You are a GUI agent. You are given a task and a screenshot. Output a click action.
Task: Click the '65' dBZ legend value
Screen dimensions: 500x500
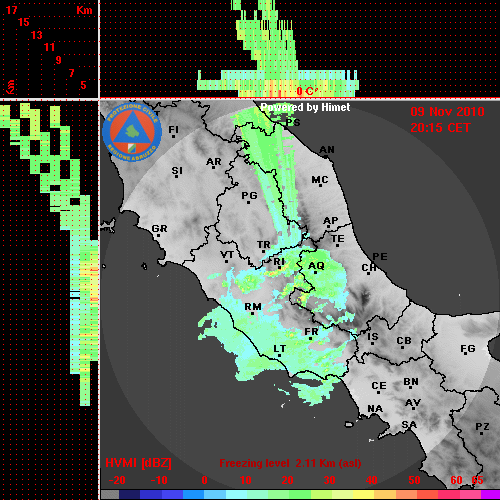tap(477, 480)
